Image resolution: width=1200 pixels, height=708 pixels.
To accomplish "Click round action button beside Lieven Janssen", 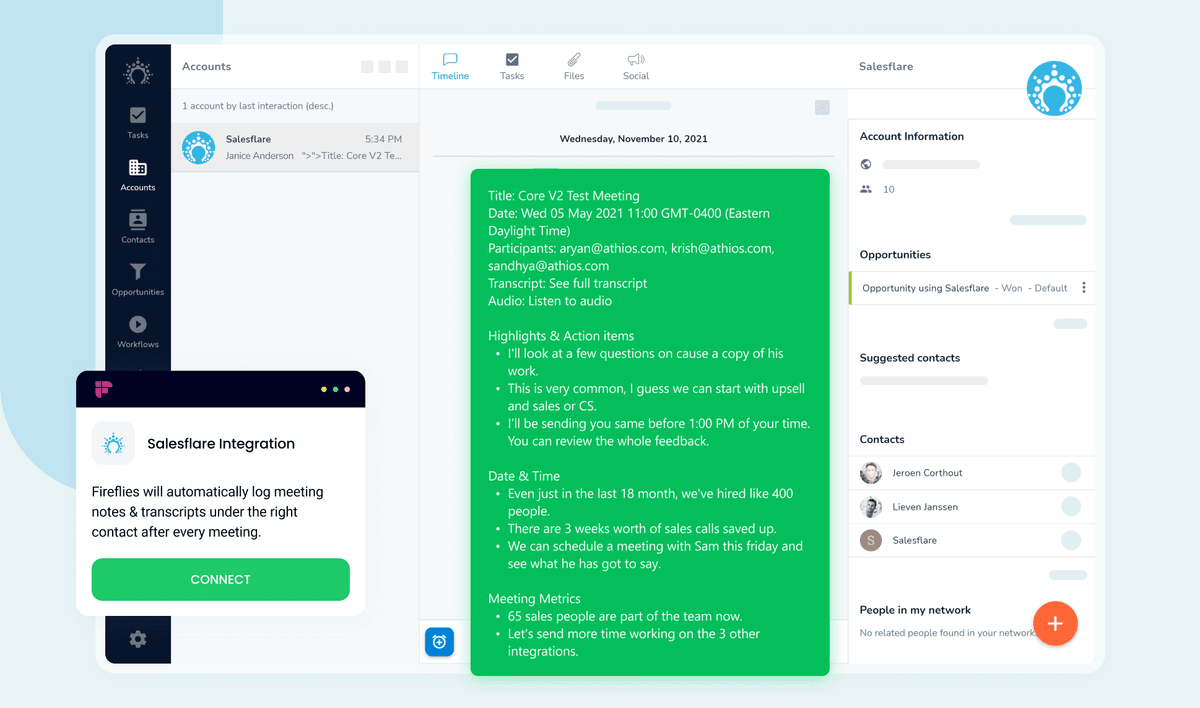I will click(1071, 506).
